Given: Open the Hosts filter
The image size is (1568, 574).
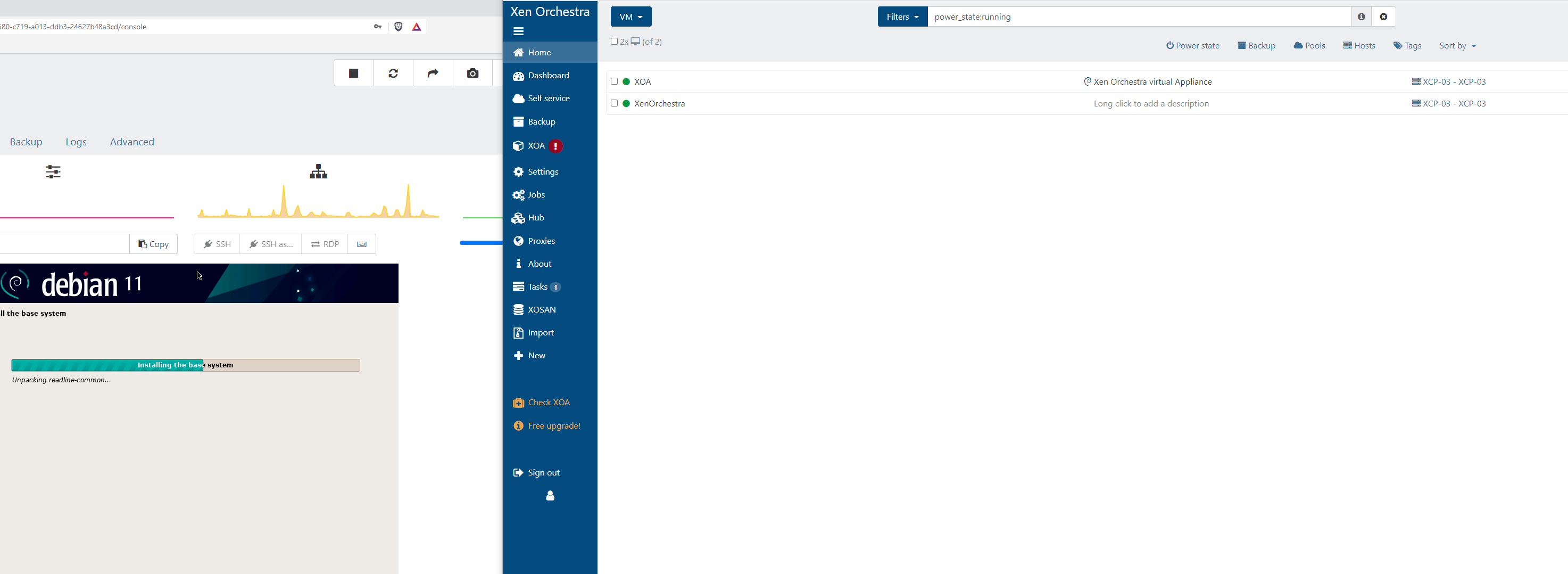Looking at the screenshot, I should tap(1359, 46).
